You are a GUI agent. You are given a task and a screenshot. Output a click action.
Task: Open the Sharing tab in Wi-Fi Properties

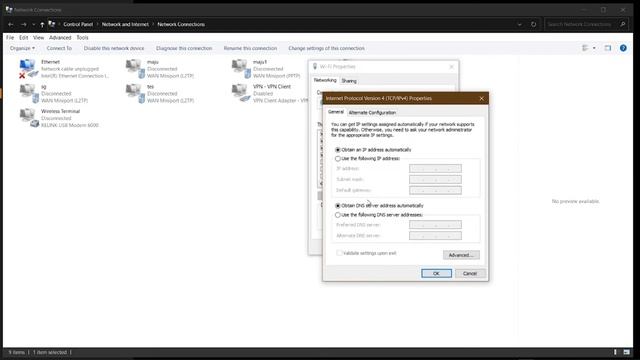point(349,81)
